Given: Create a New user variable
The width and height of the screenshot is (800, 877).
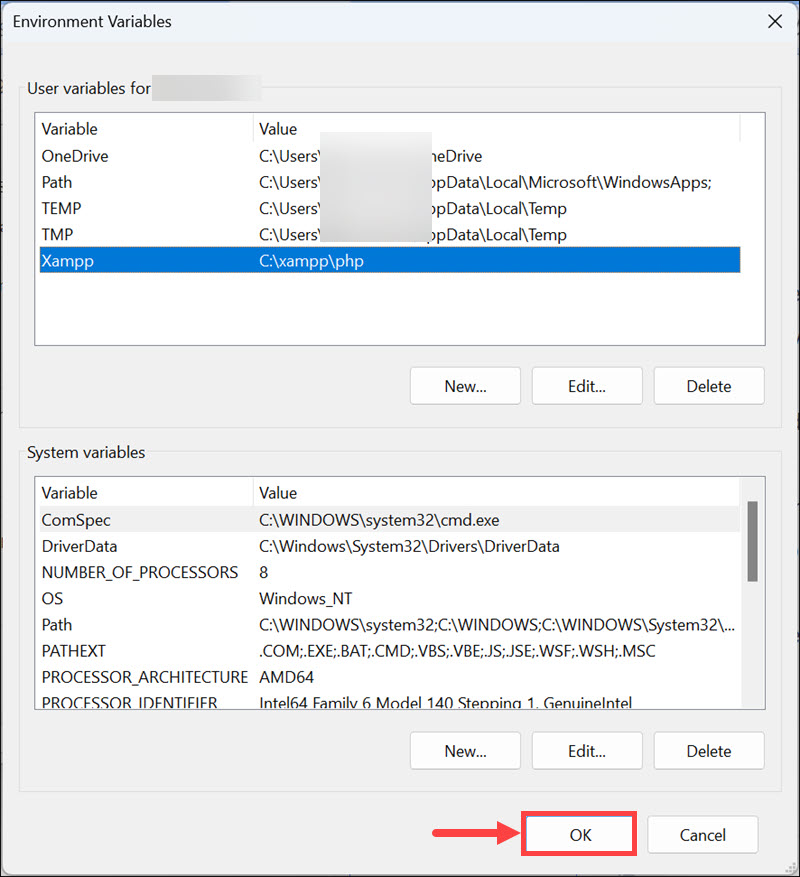Looking at the screenshot, I should point(464,385).
